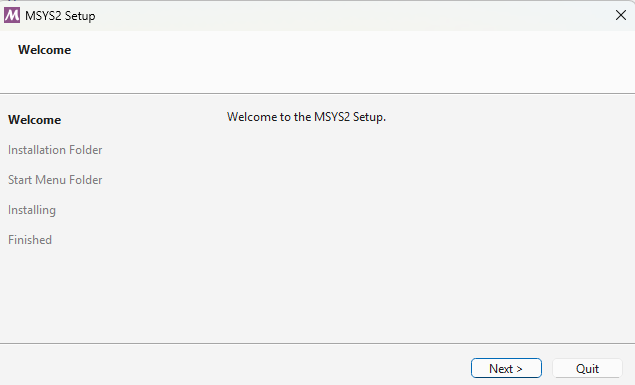Select the bold Welcome step in sidebar
This screenshot has width=635, height=385.
pos(35,120)
